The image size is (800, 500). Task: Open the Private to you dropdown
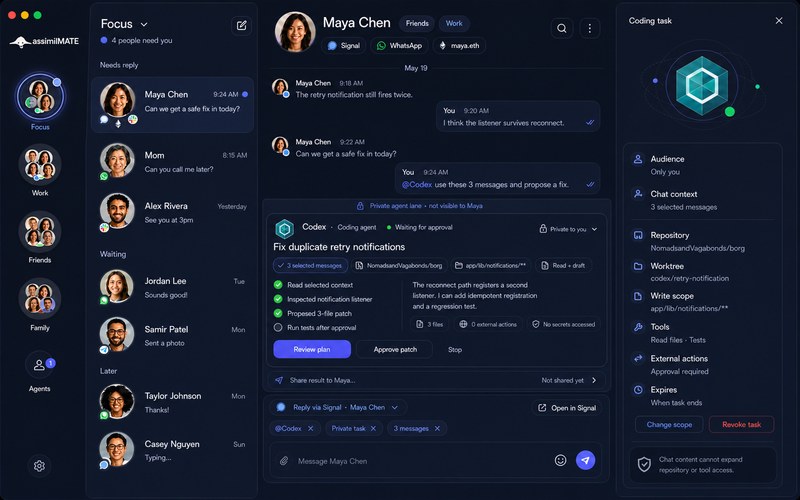[568, 229]
